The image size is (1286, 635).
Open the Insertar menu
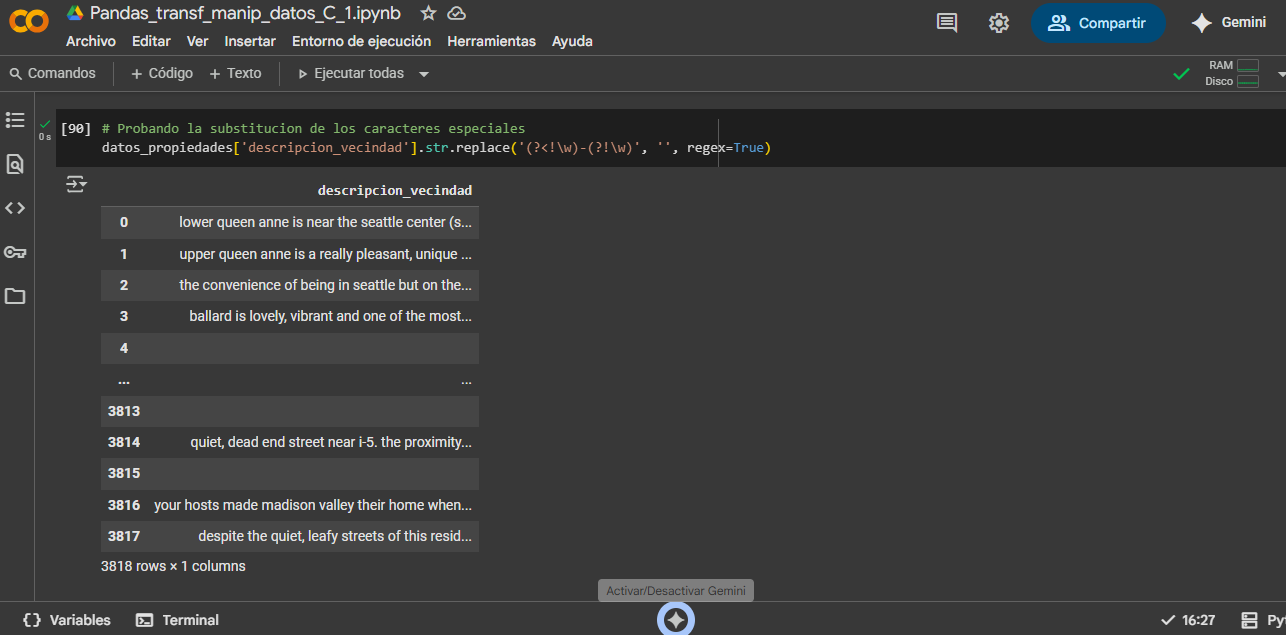(250, 41)
